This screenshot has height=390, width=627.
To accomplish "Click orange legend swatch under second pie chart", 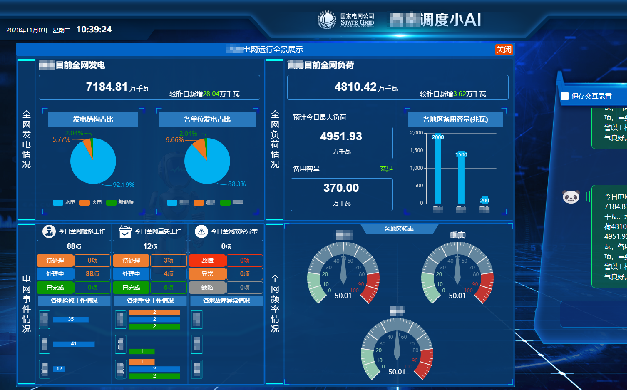I will click(199, 203).
